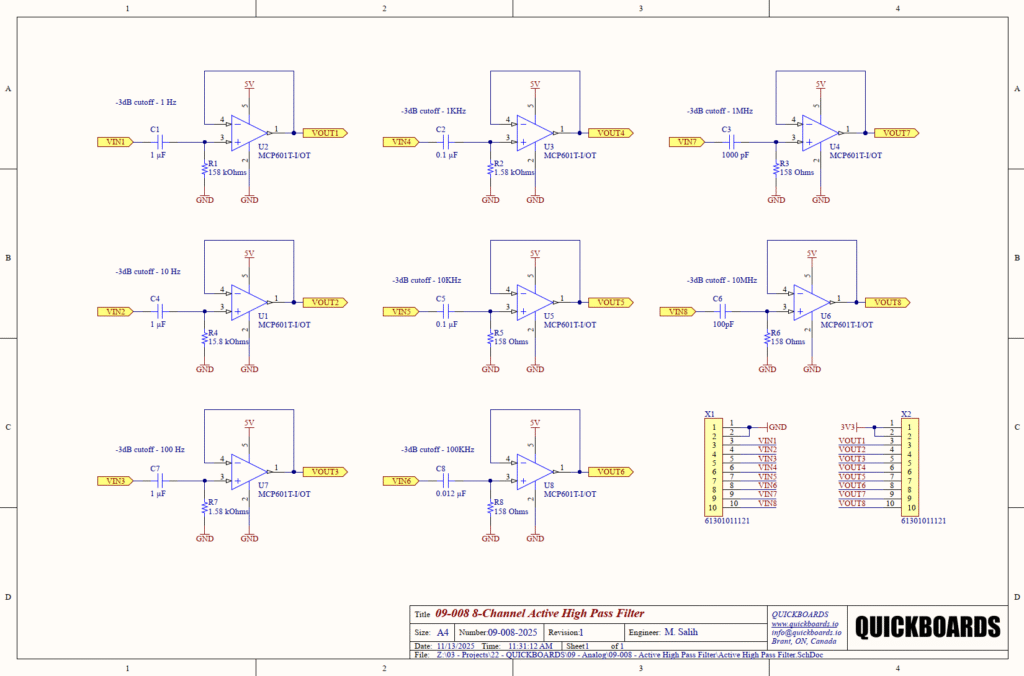This screenshot has height=676, width=1024.
Task: Select the VIN1 input port
Action: pyautogui.click(x=113, y=142)
